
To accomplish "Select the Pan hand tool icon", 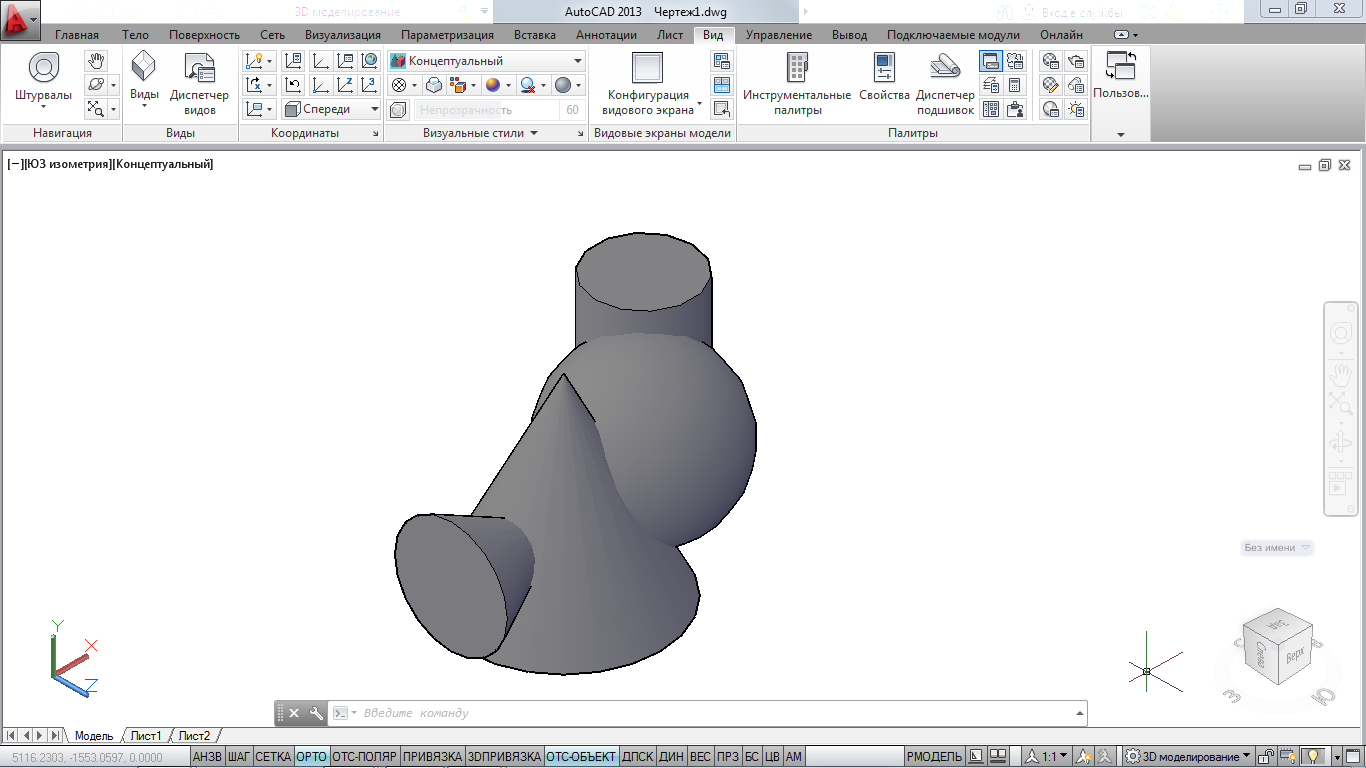I will 96,61.
